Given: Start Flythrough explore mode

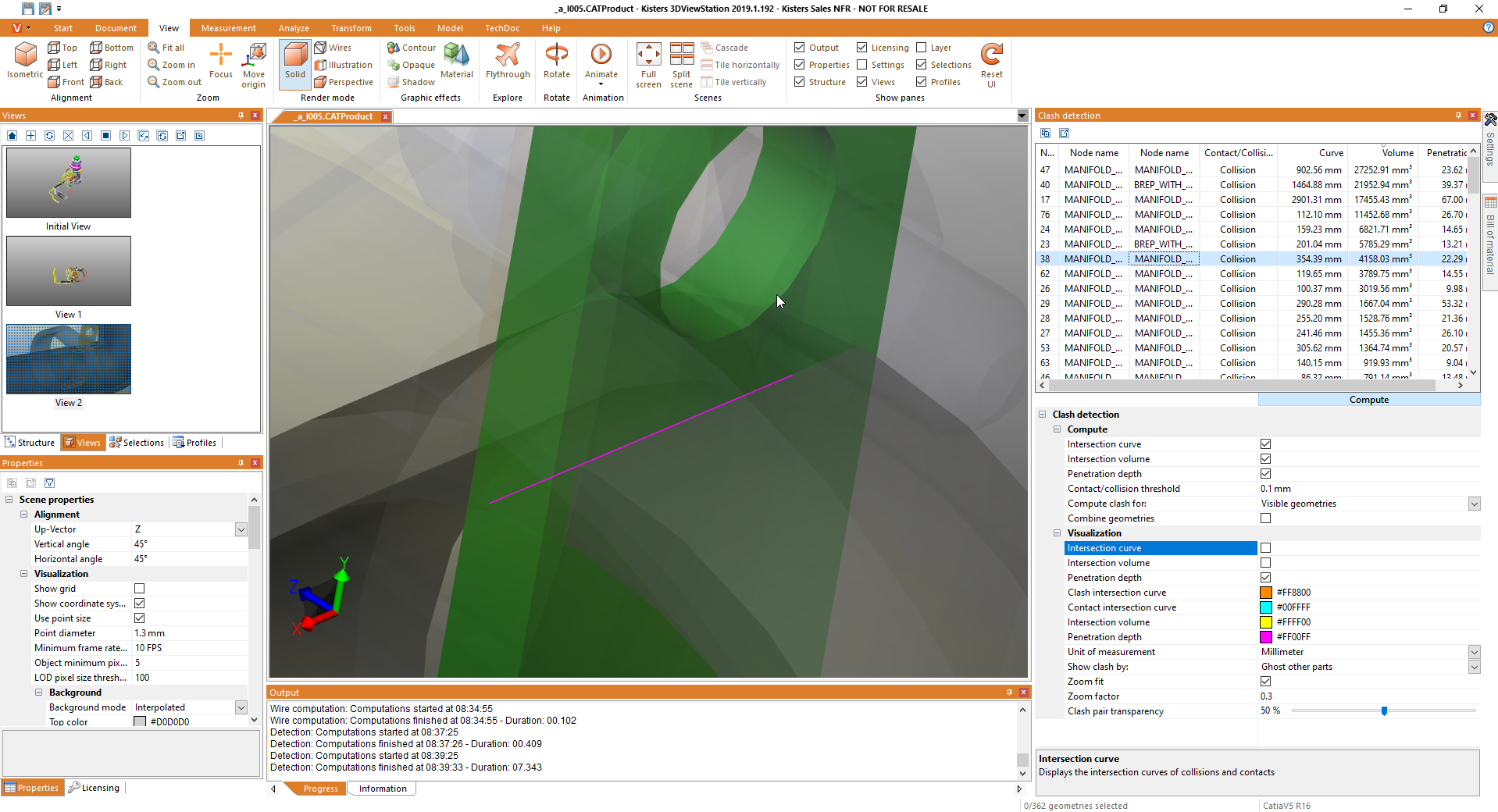Looking at the screenshot, I should coord(508,61).
